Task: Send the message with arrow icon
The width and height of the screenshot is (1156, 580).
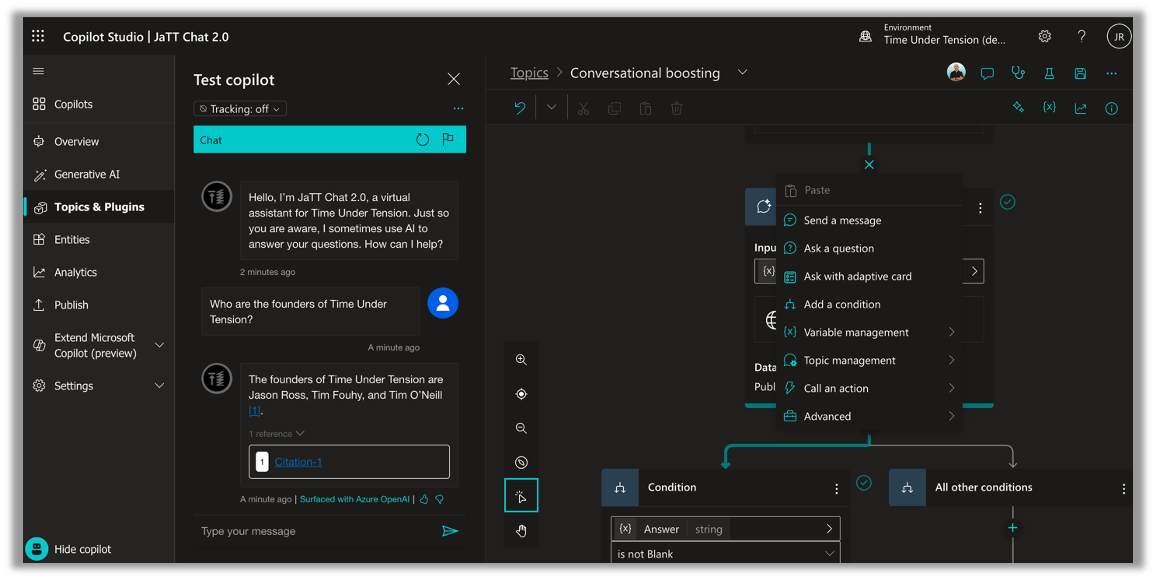Action: pos(450,531)
